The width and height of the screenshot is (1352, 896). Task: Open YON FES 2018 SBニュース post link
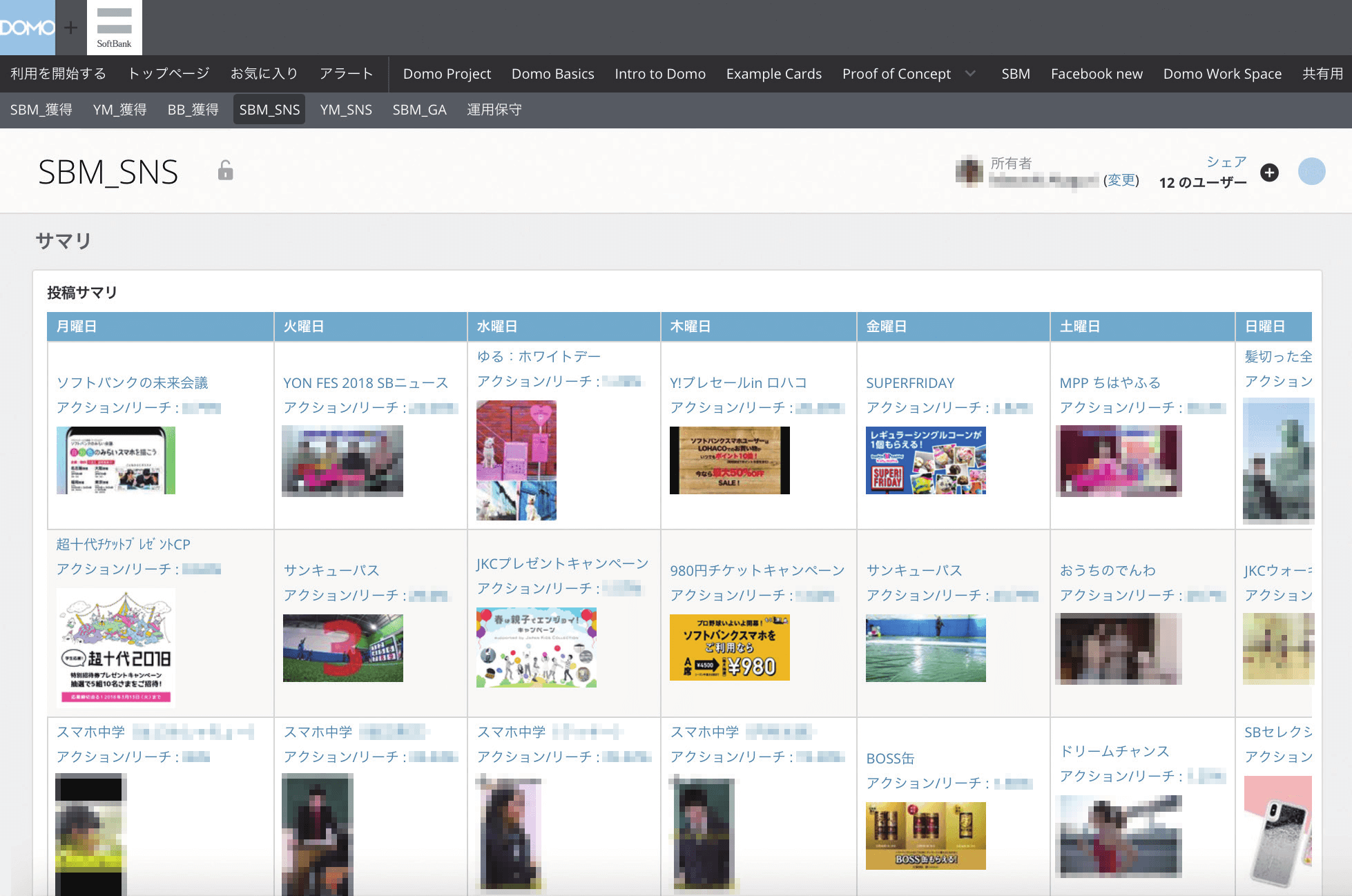pyautogui.click(x=366, y=382)
